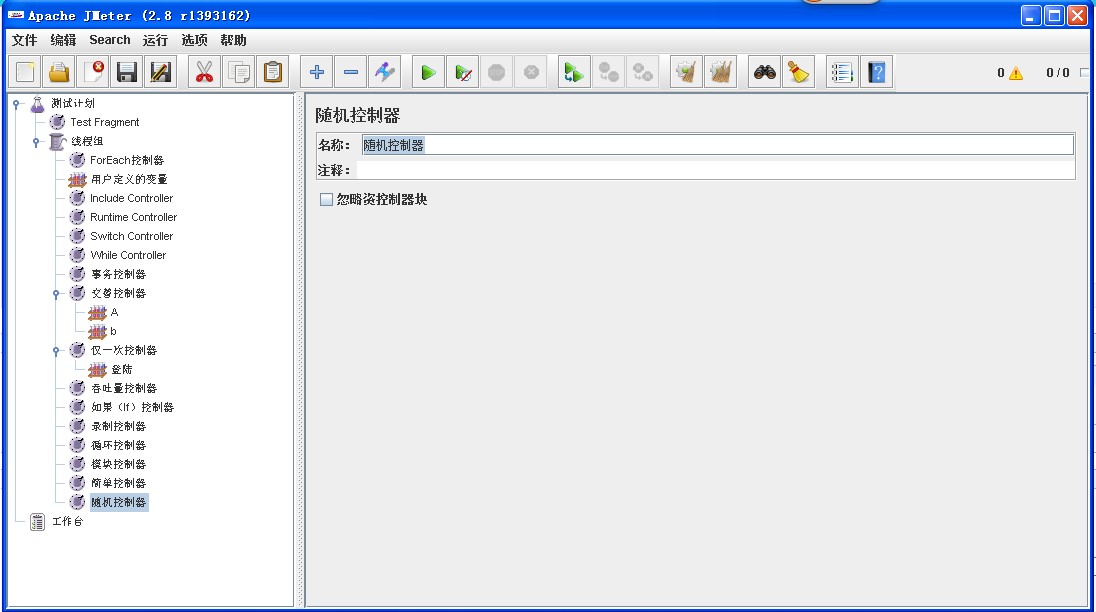The height and width of the screenshot is (612, 1096).
Task: Reset search with yellow brush icon
Action: 799,72
